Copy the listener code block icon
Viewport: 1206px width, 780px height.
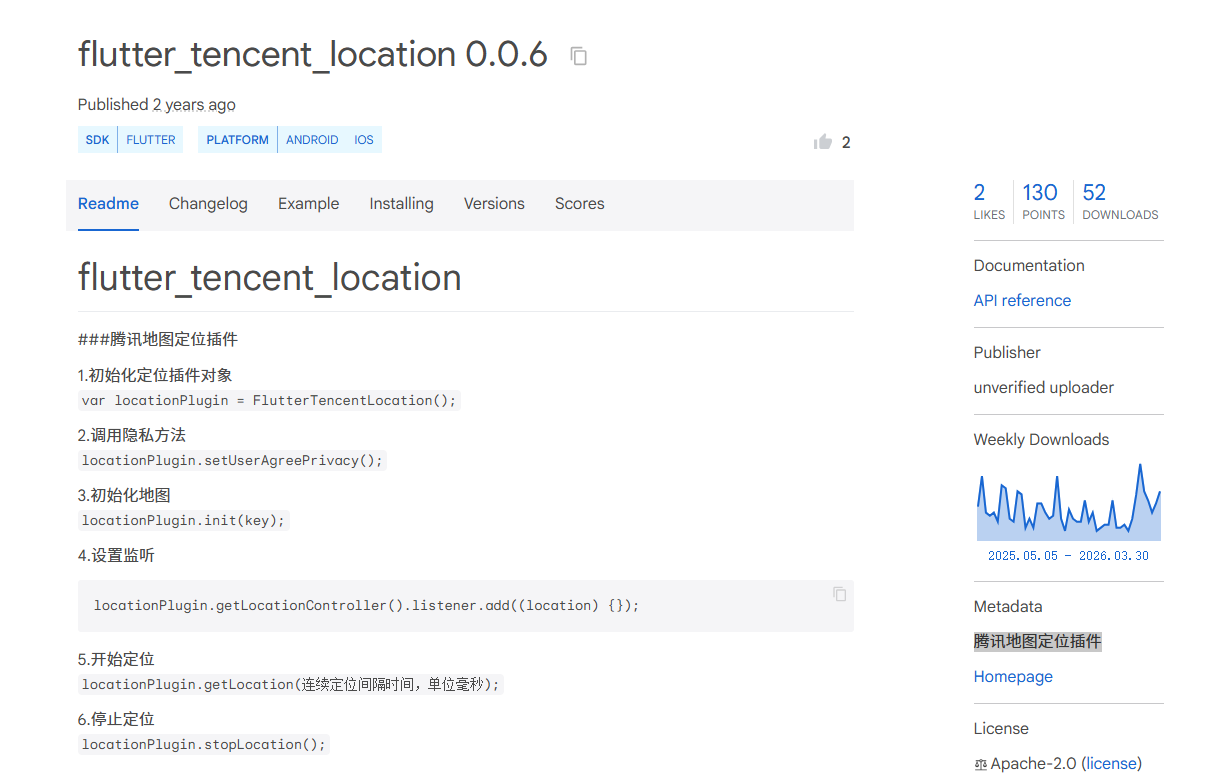tap(839, 594)
